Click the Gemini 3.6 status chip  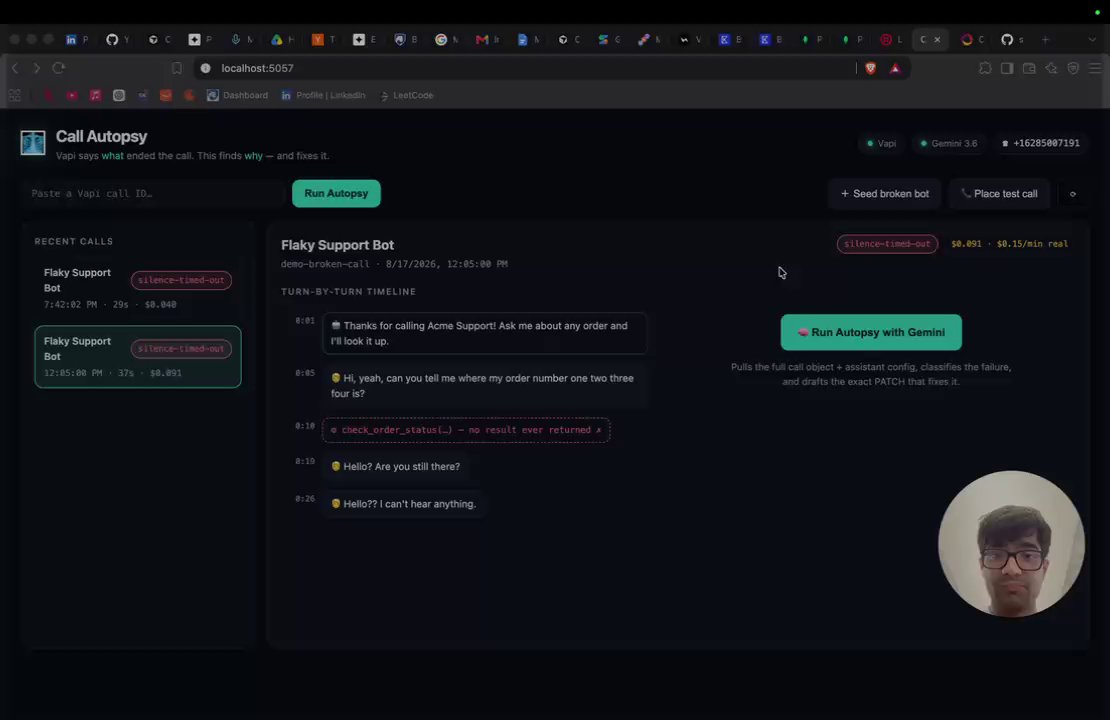tap(949, 143)
